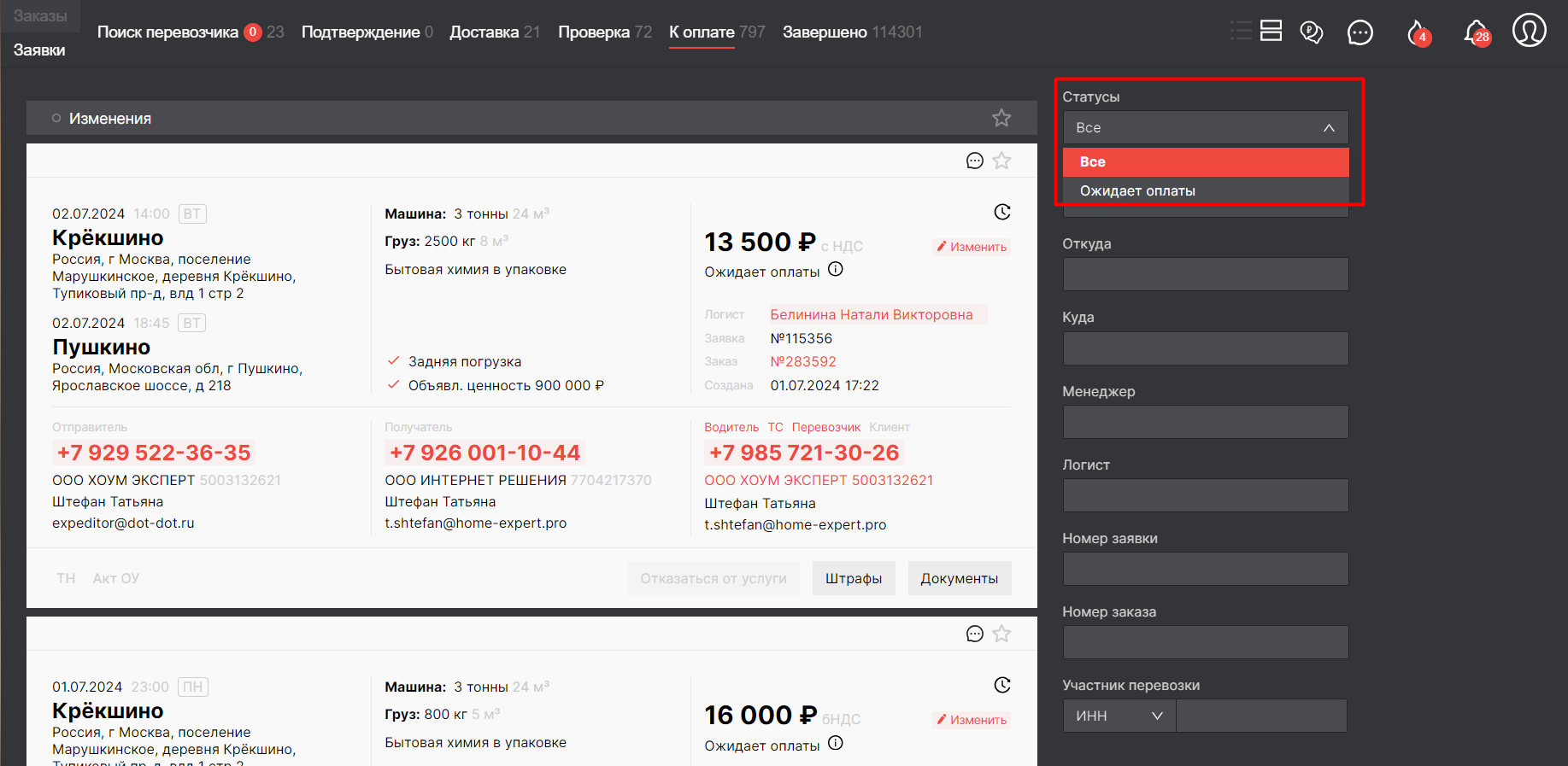Click Отказаться от услуги button
This screenshot has width=1568, height=766.
pyautogui.click(x=714, y=578)
